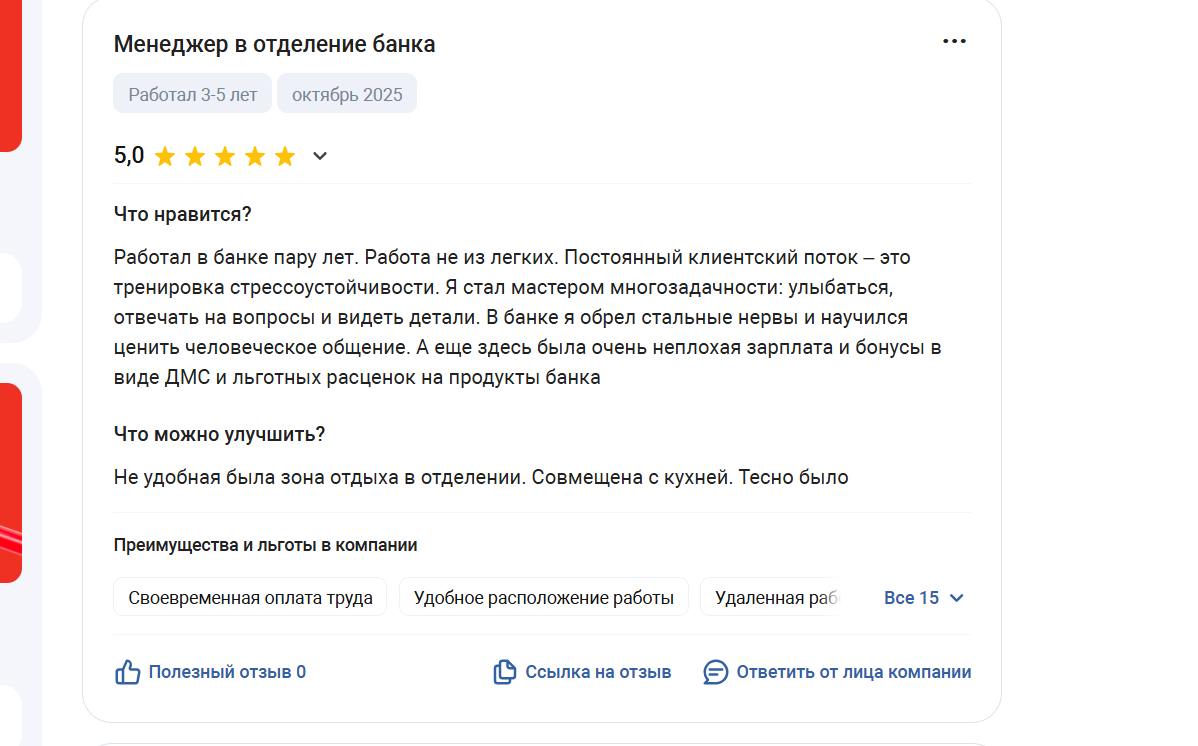The height and width of the screenshot is (746, 1198).
Task: Click the first yellow rating star
Action: pyautogui.click(x=165, y=156)
